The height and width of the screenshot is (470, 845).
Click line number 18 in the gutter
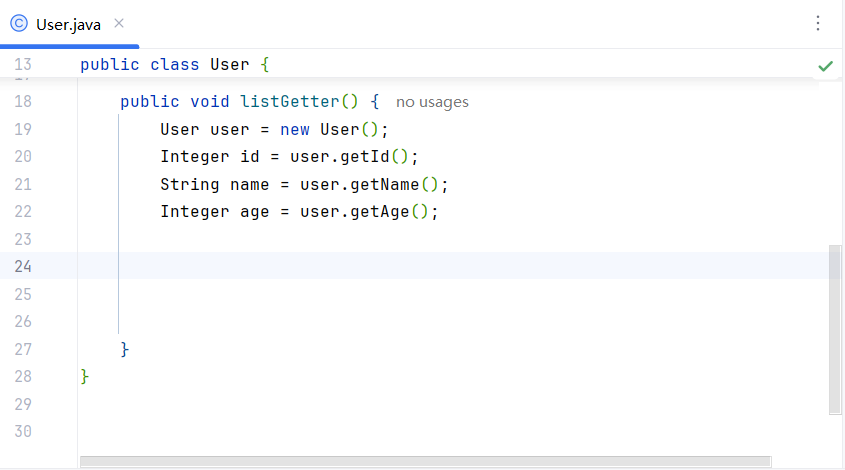pyautogui.click(x=23, y=102)
